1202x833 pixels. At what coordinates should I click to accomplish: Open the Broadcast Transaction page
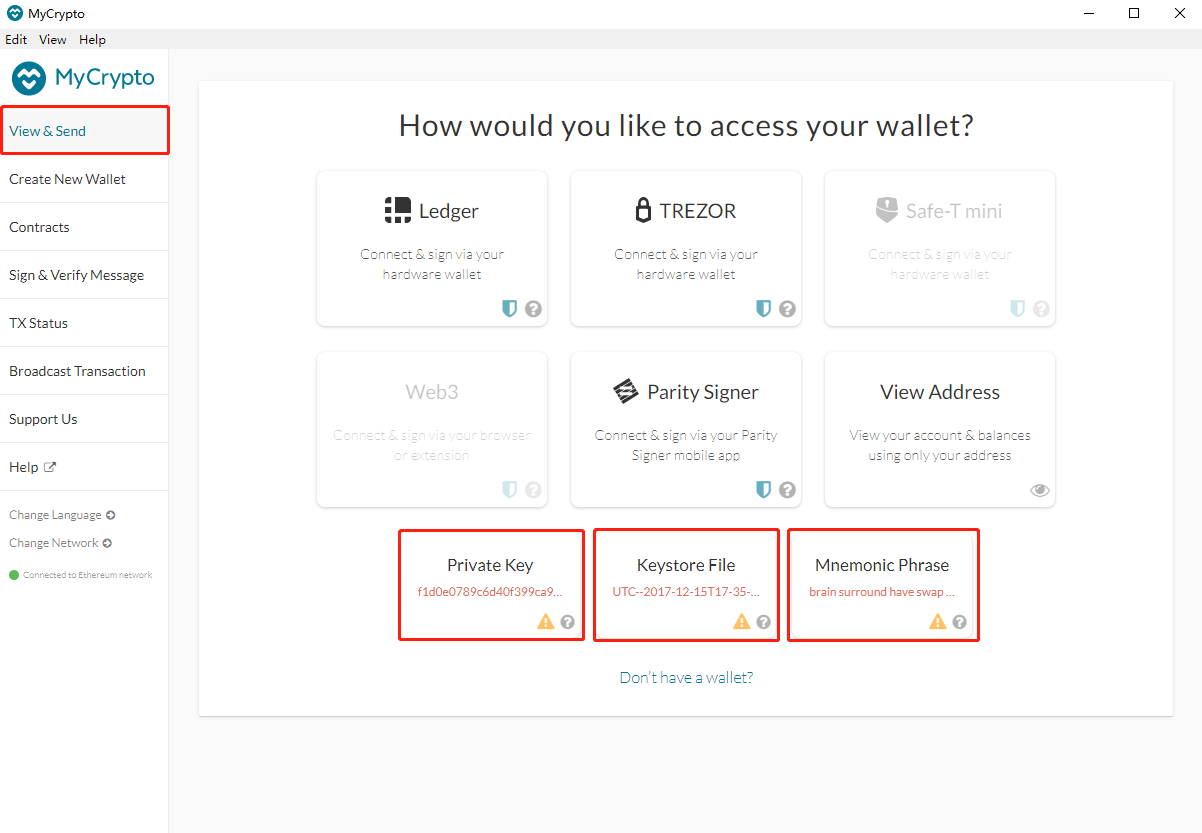(77, 371)
